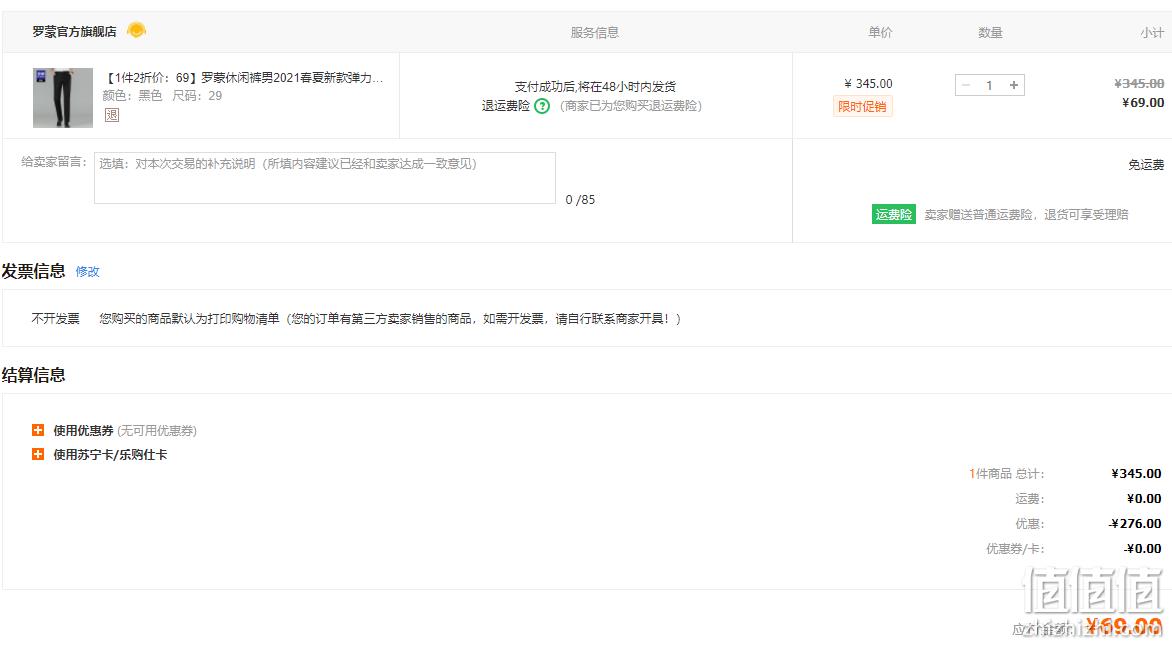This screenshot has height=646, width=1172.
Task: Click 修改 next to 发票信息
Action: click(x=87, y=271)
